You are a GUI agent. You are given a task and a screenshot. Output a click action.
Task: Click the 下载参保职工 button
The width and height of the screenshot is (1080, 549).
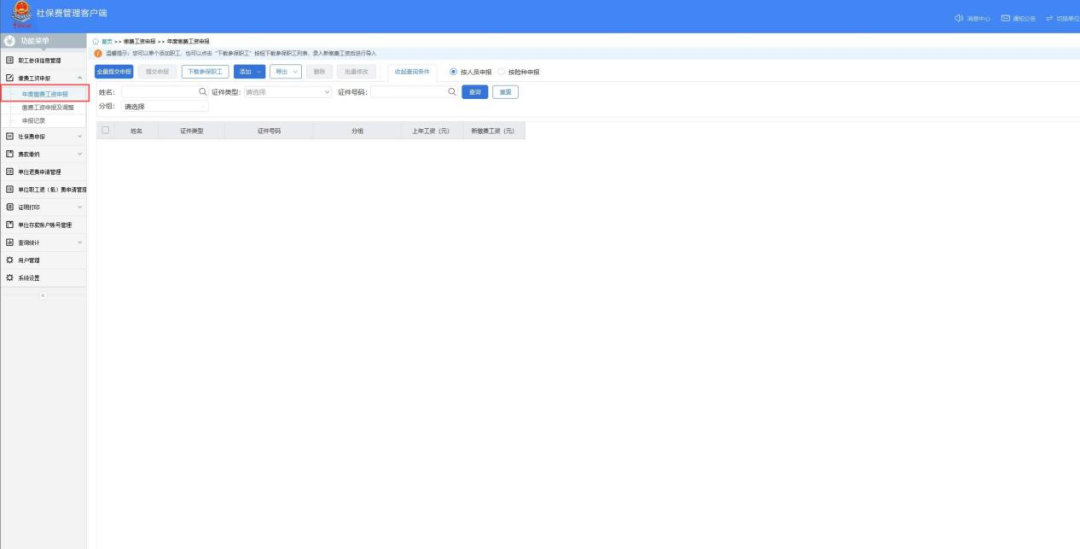click(x=205, y=72)
